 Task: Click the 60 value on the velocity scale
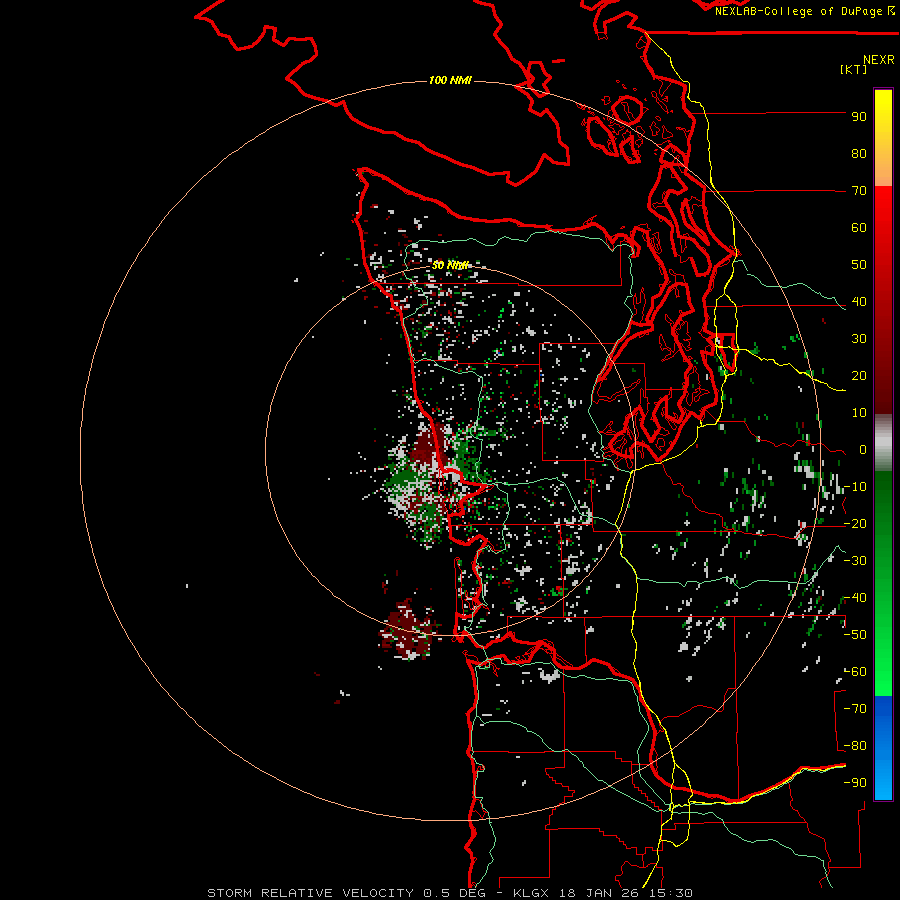(x=859, y=228)
